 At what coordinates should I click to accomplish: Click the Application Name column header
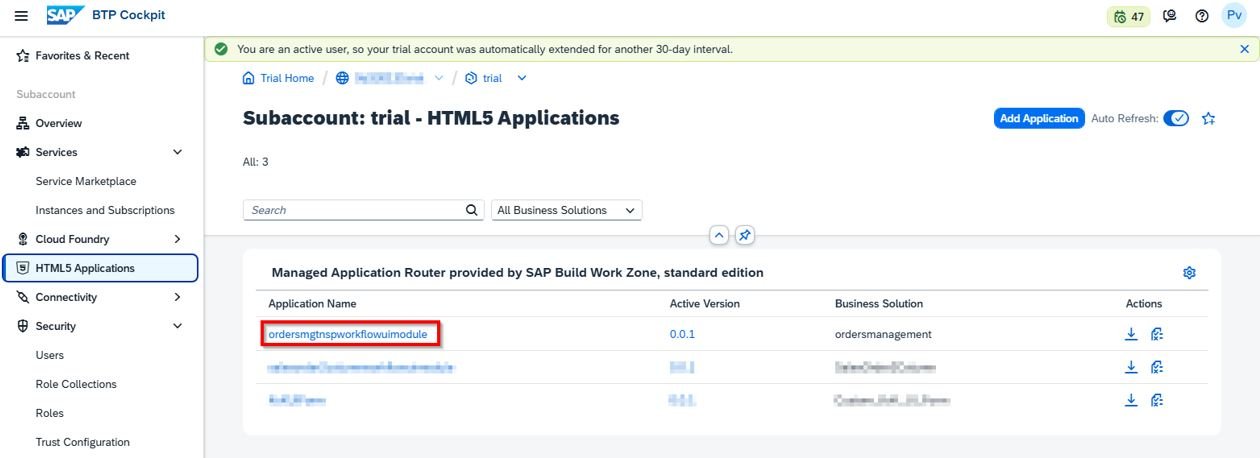pyautogui.click(x=312, y=303)
